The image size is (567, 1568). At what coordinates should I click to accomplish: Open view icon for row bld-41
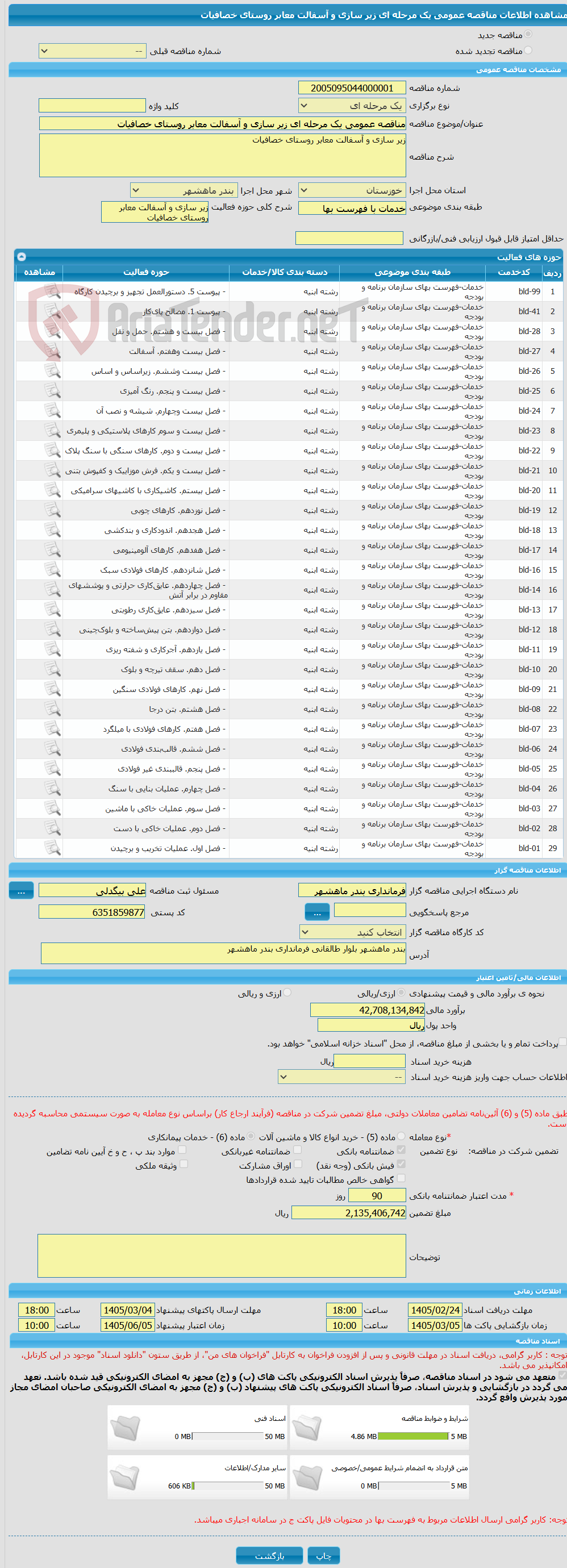pyautogui.click(x=53, y=311)
